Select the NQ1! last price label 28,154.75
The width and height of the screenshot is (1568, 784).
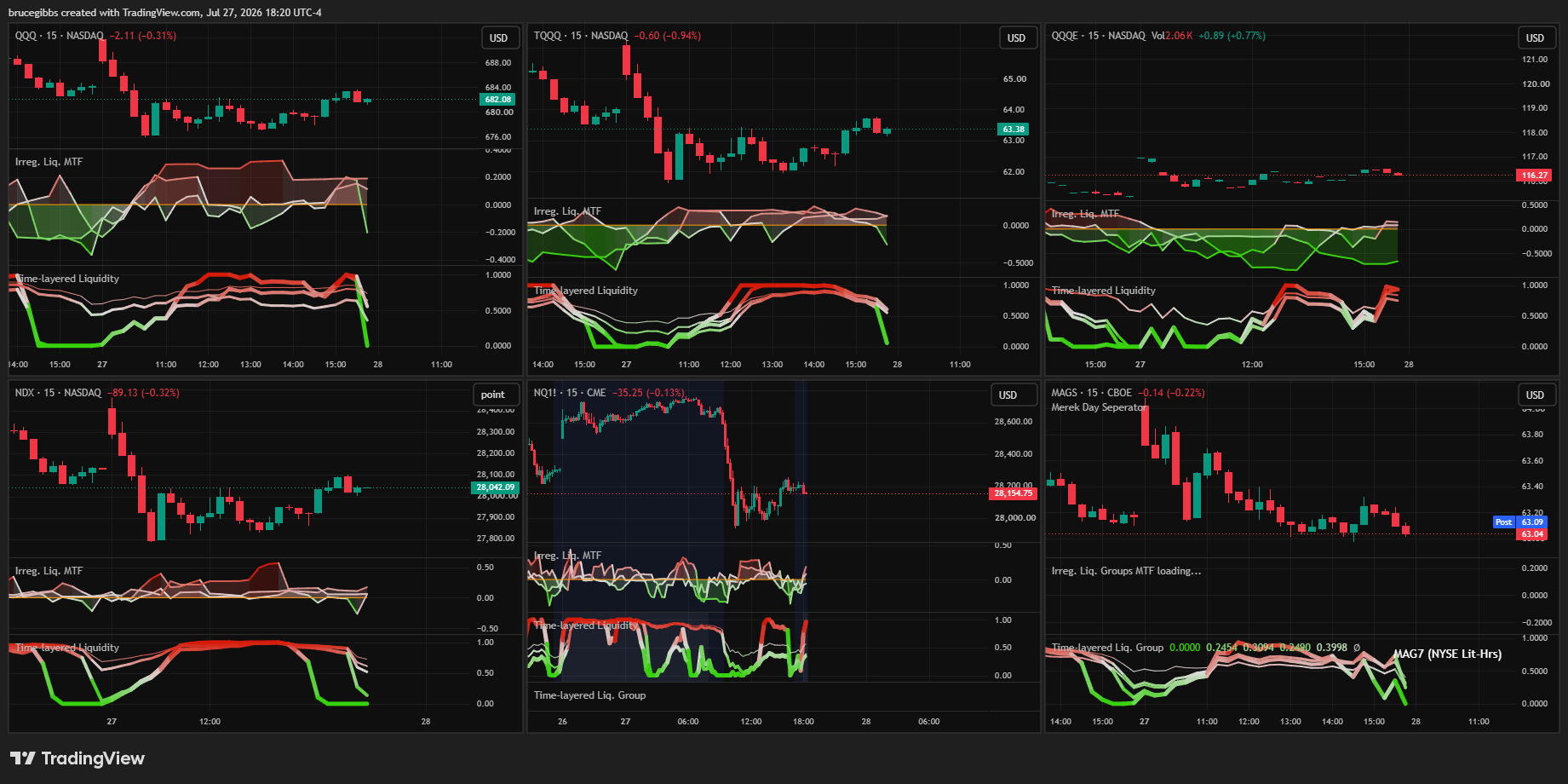pos(1014,493)
